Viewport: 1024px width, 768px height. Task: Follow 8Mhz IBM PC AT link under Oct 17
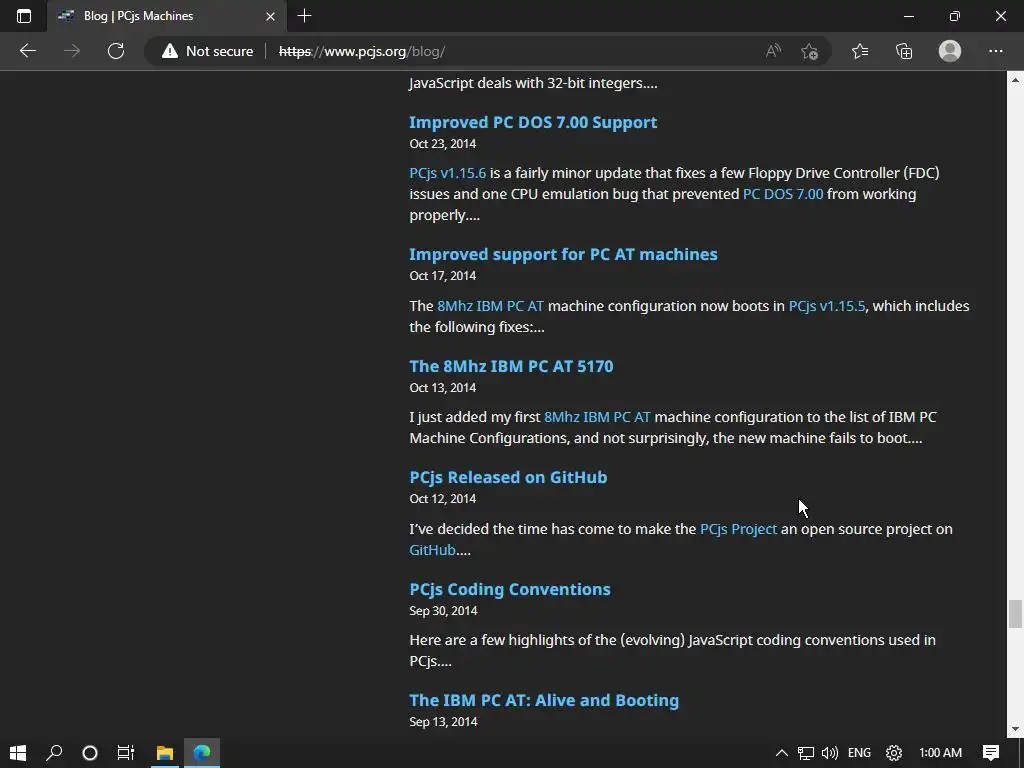(490, 306)
